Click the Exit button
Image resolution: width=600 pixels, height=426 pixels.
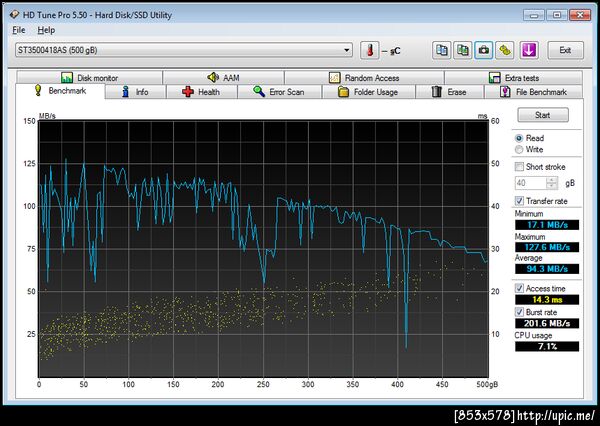coord(566,50)
